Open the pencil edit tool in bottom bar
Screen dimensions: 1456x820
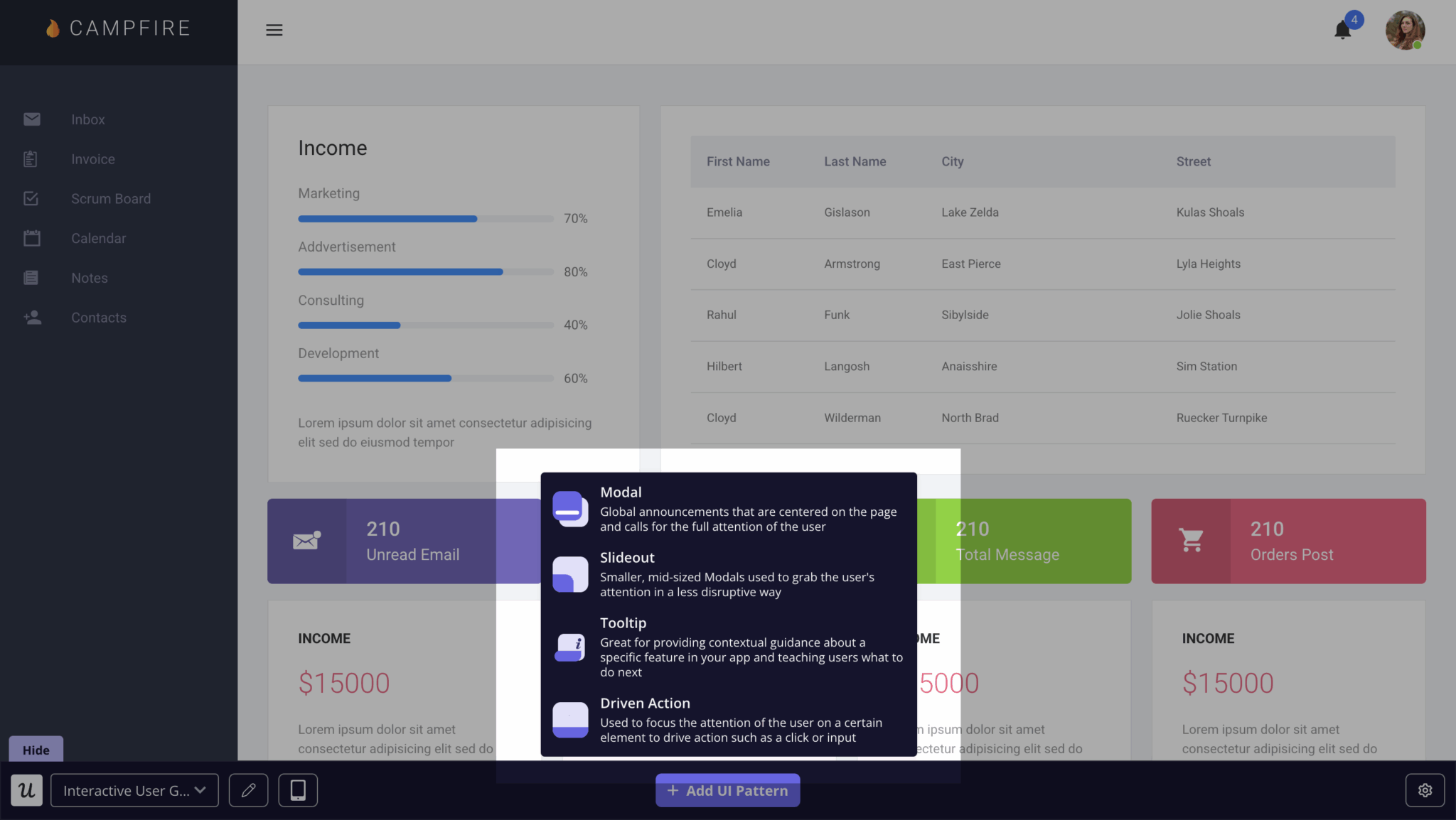248,789
